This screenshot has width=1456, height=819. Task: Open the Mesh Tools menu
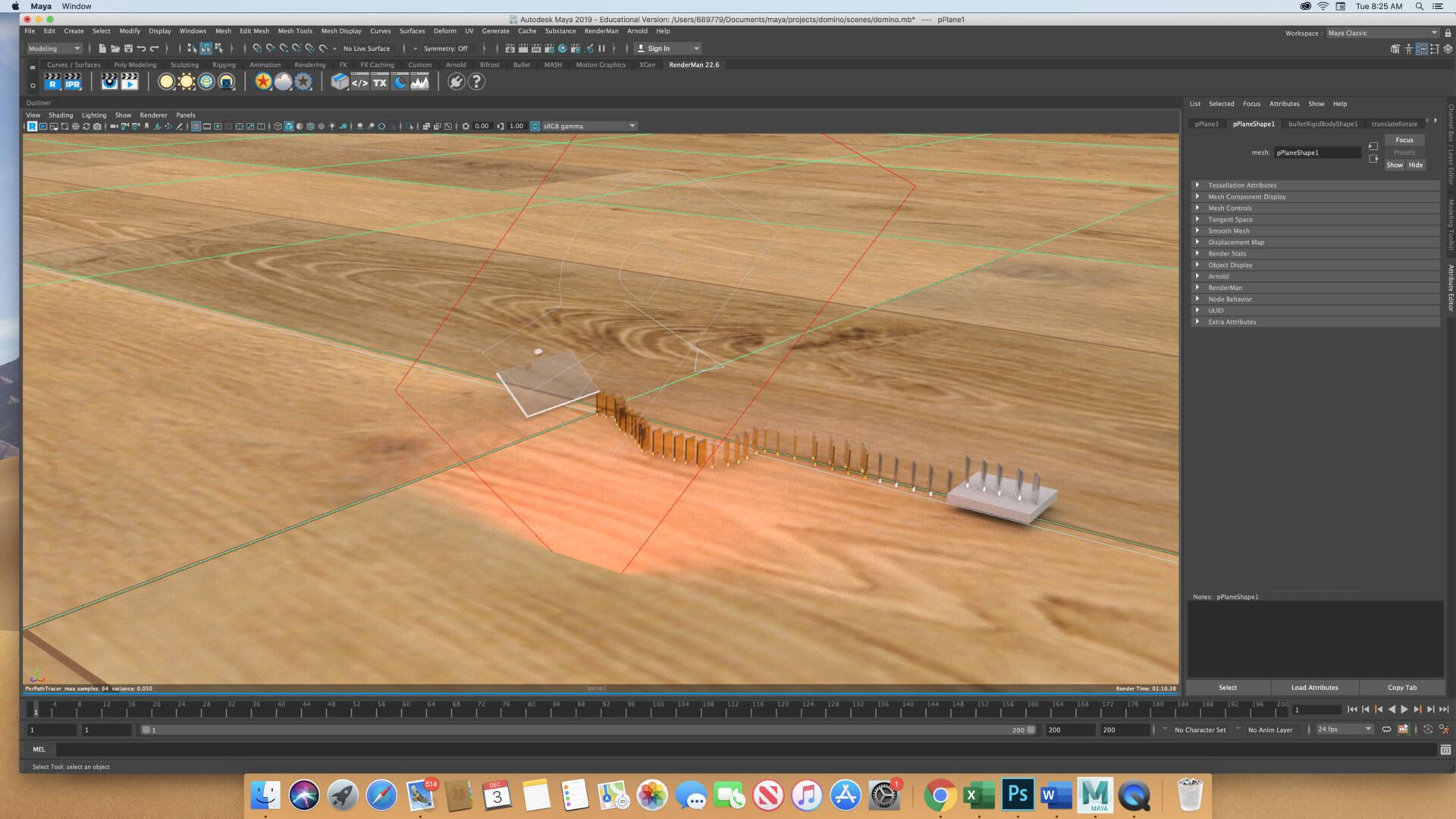coord(294,31)
